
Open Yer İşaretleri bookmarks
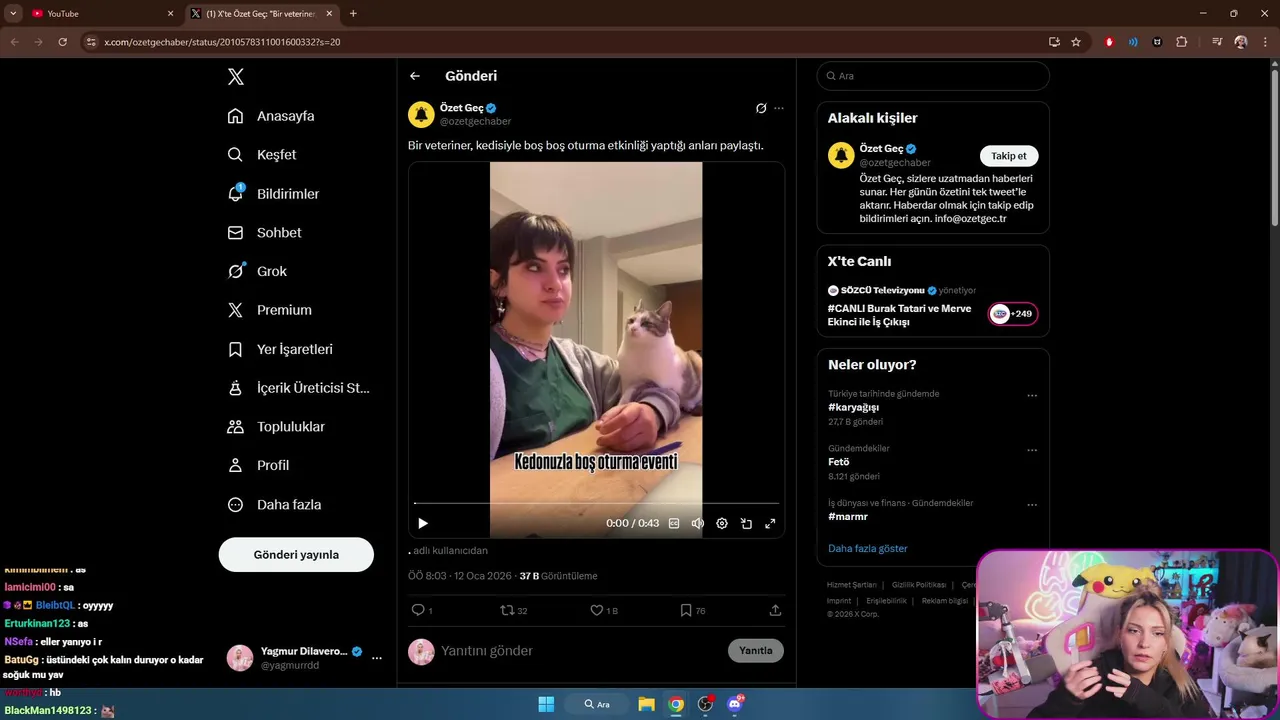tap(280, 349)
